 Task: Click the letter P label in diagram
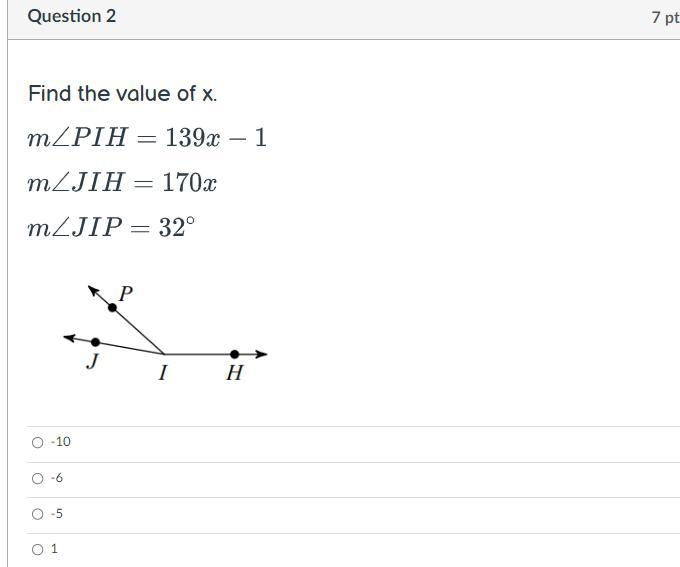tap(126, 294)
